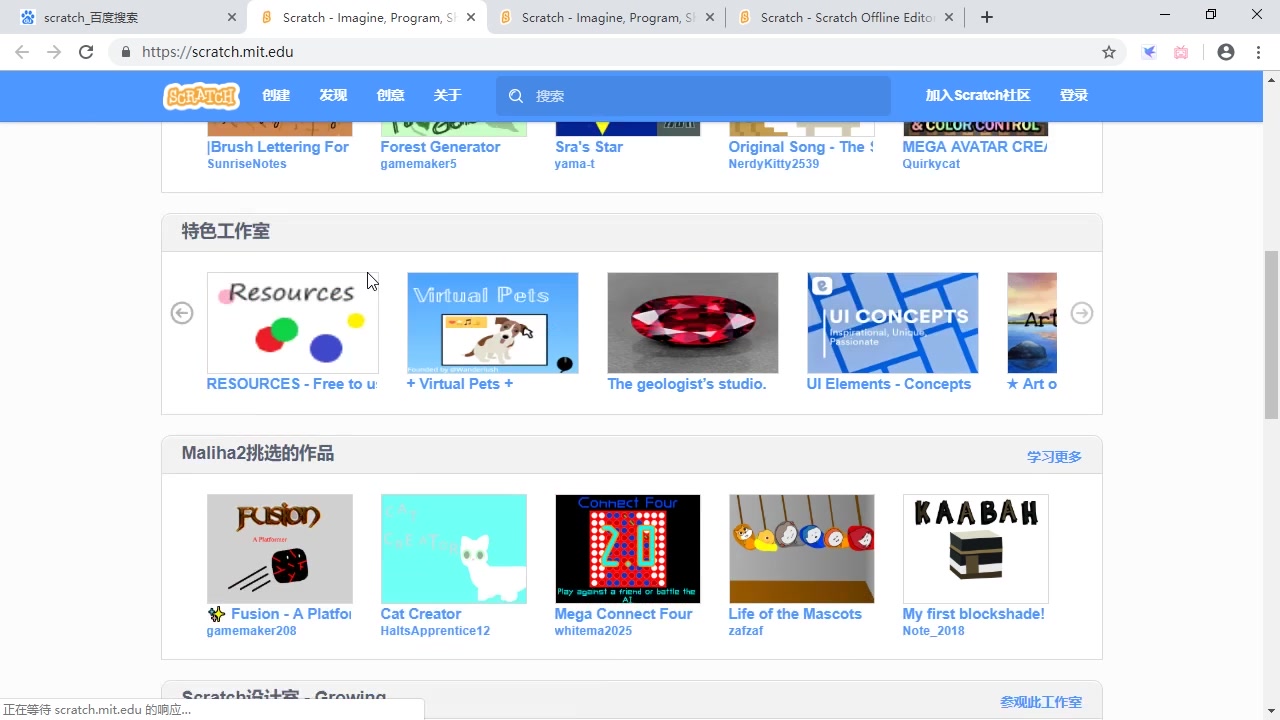
Task: Open Chrome three-dot menu
Action: [1258, 52]
